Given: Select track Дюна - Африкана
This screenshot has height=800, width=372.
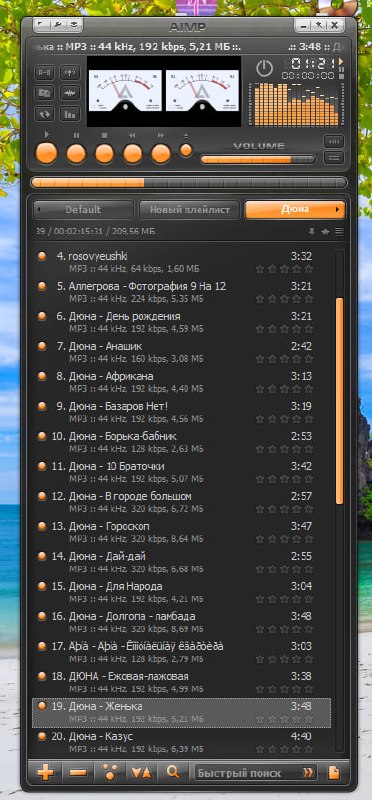Looking at the screenshot, I should [x=181, y=382].
